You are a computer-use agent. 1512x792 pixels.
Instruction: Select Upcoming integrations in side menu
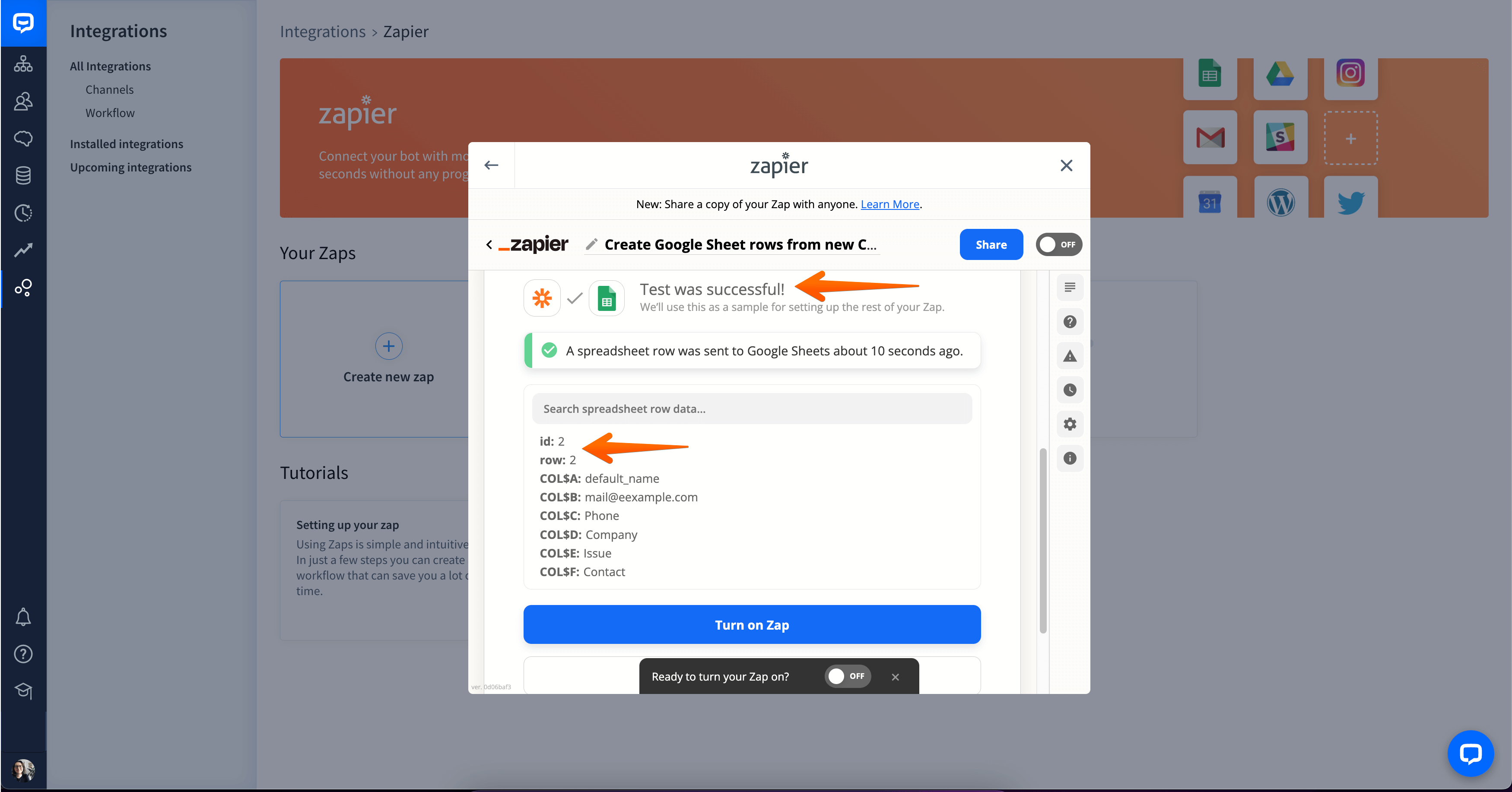[131, 167]
